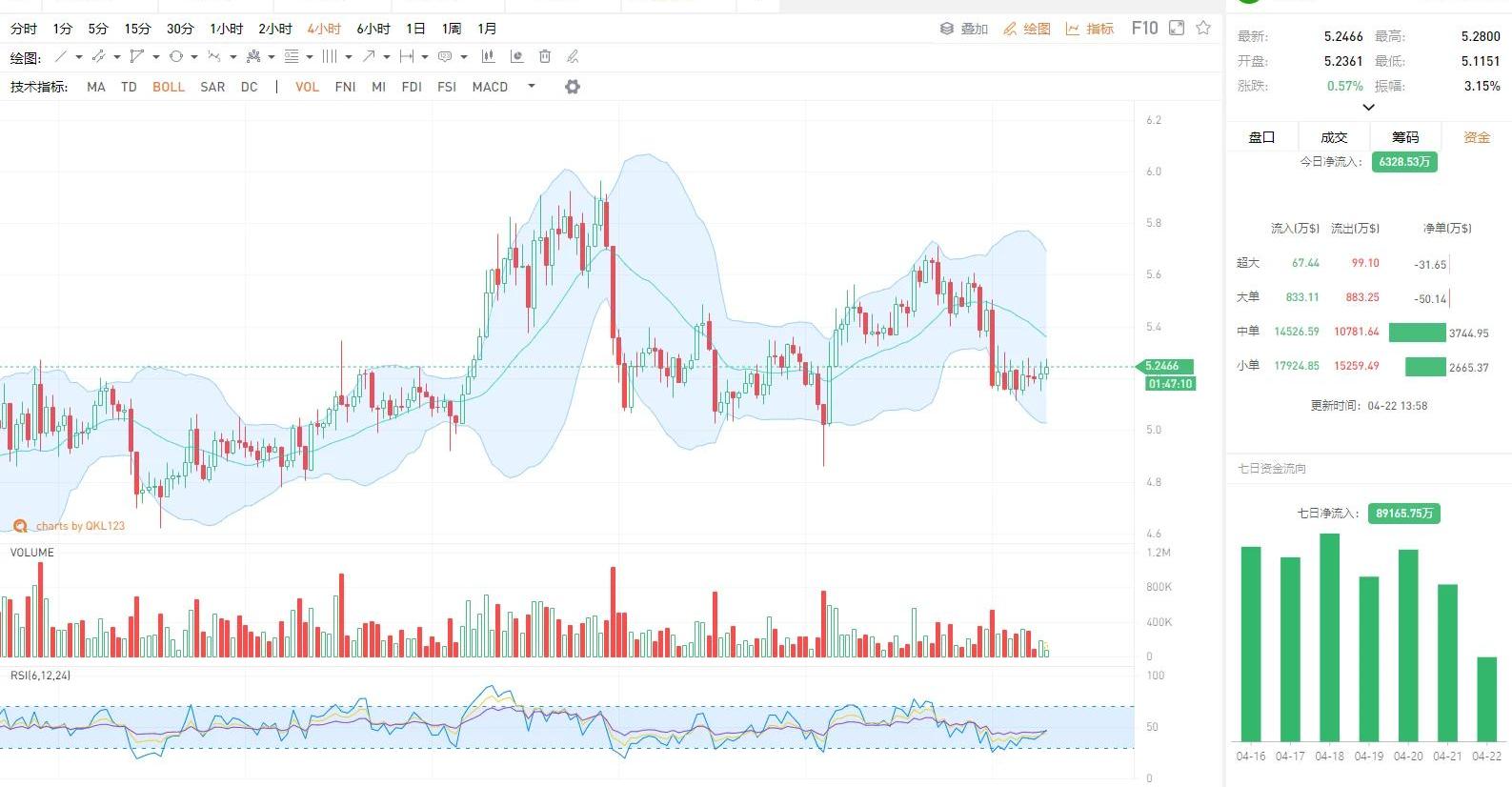Screen dimensions: 1512x787
Task: Toggle the BOLL indicator off
Action: click(169, 87)
